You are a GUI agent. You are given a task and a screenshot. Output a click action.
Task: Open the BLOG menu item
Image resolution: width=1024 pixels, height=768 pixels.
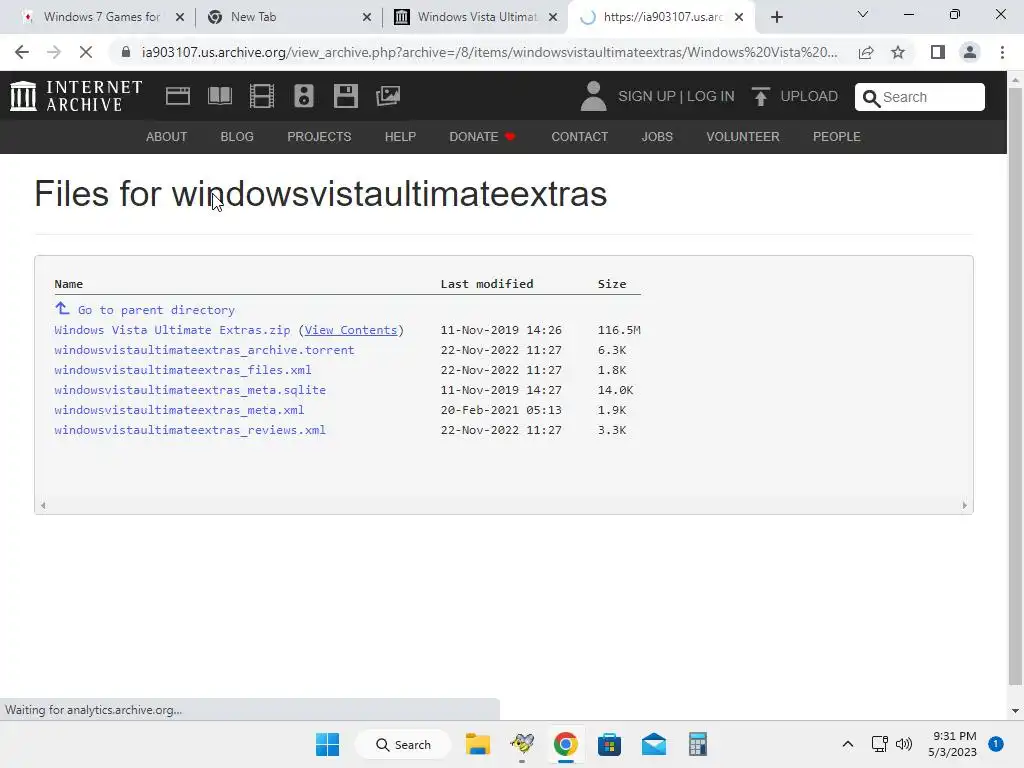coord(237,137)
